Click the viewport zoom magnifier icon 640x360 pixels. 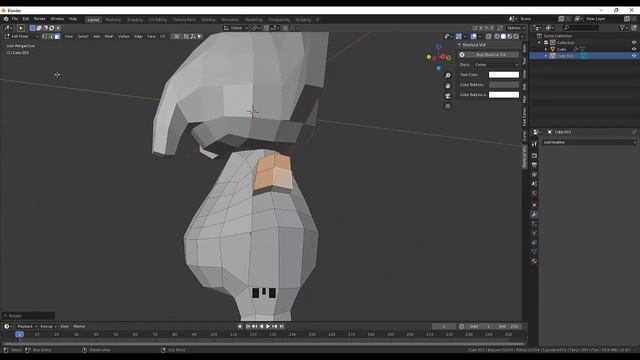click(448, 76)
